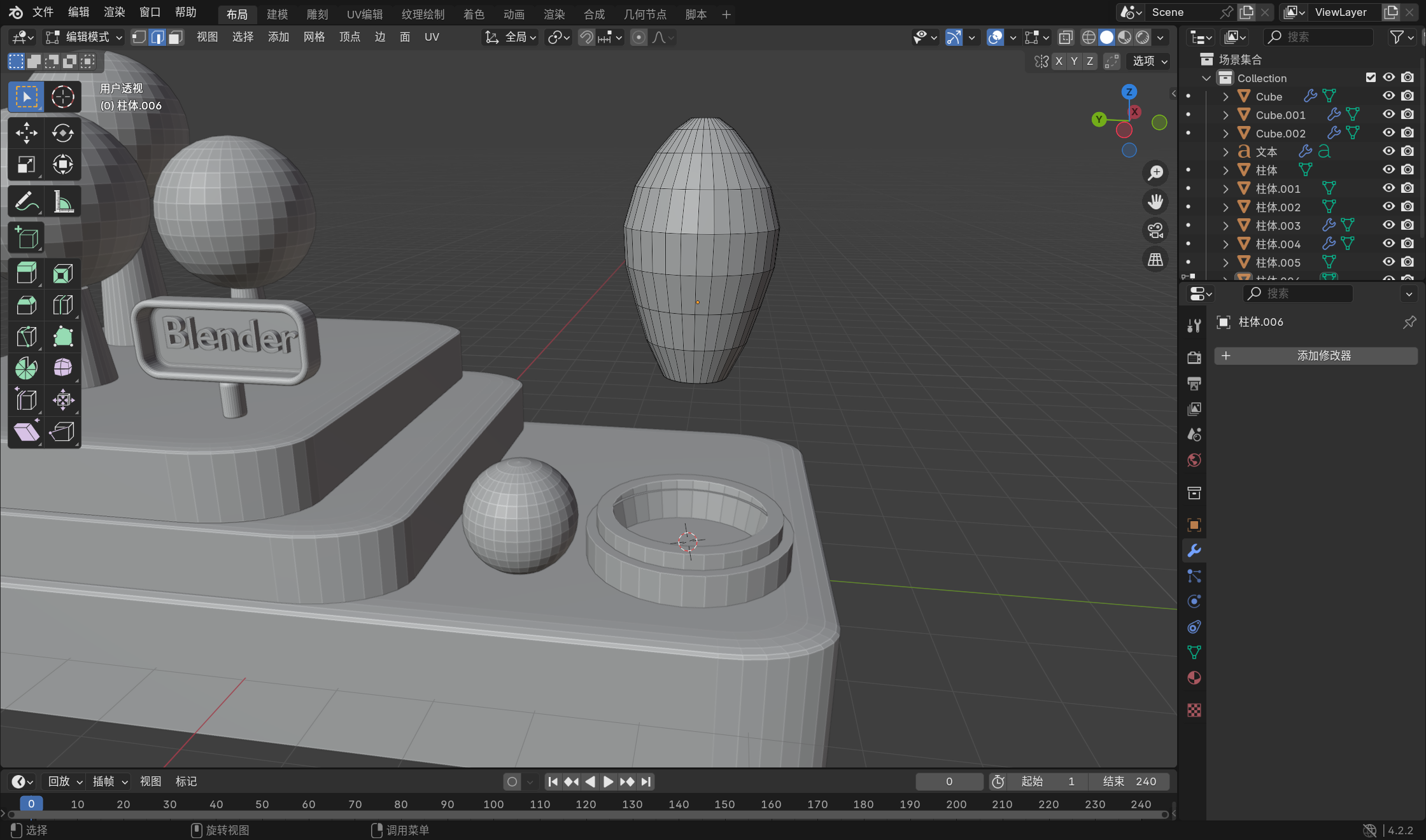Click frame 120 on timeline ruler
Screen dimensions: 1426x840
586,804
